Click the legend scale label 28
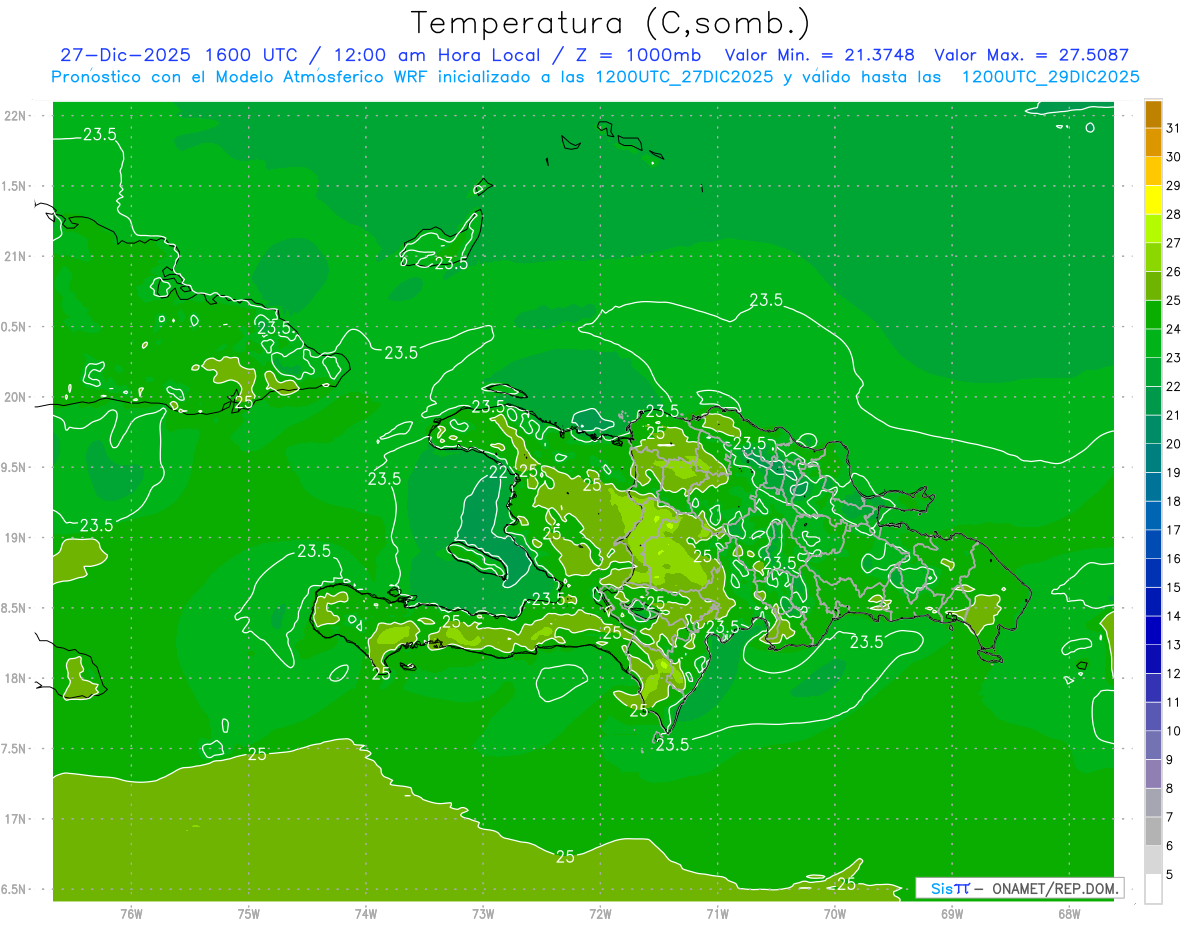Viewport: 1200px width, 927px height. [1173, 214]
